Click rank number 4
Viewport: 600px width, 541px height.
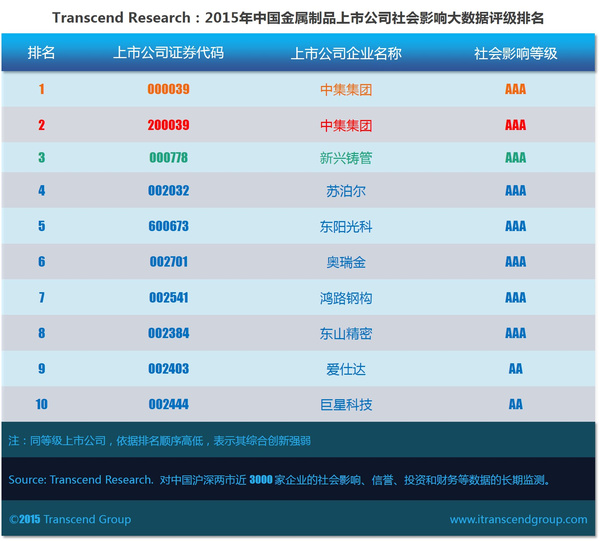tap(41, 191)
